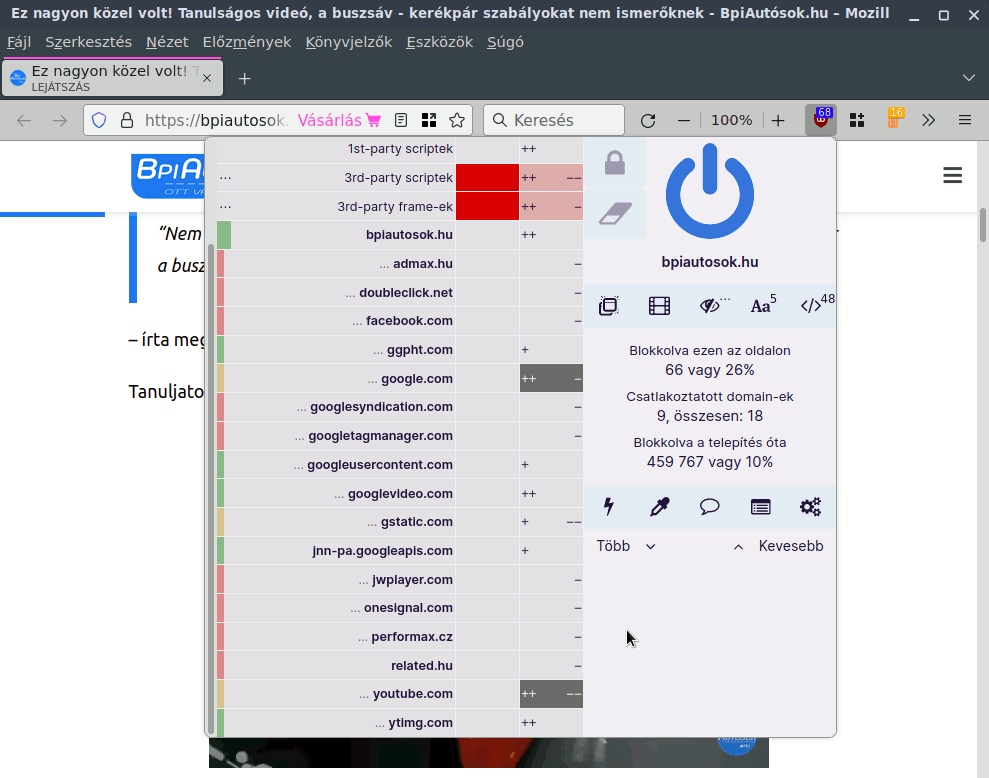Viewport: 989px width, 778px height.
Task: Open the Szerkesztés menu
Action: 88,42
